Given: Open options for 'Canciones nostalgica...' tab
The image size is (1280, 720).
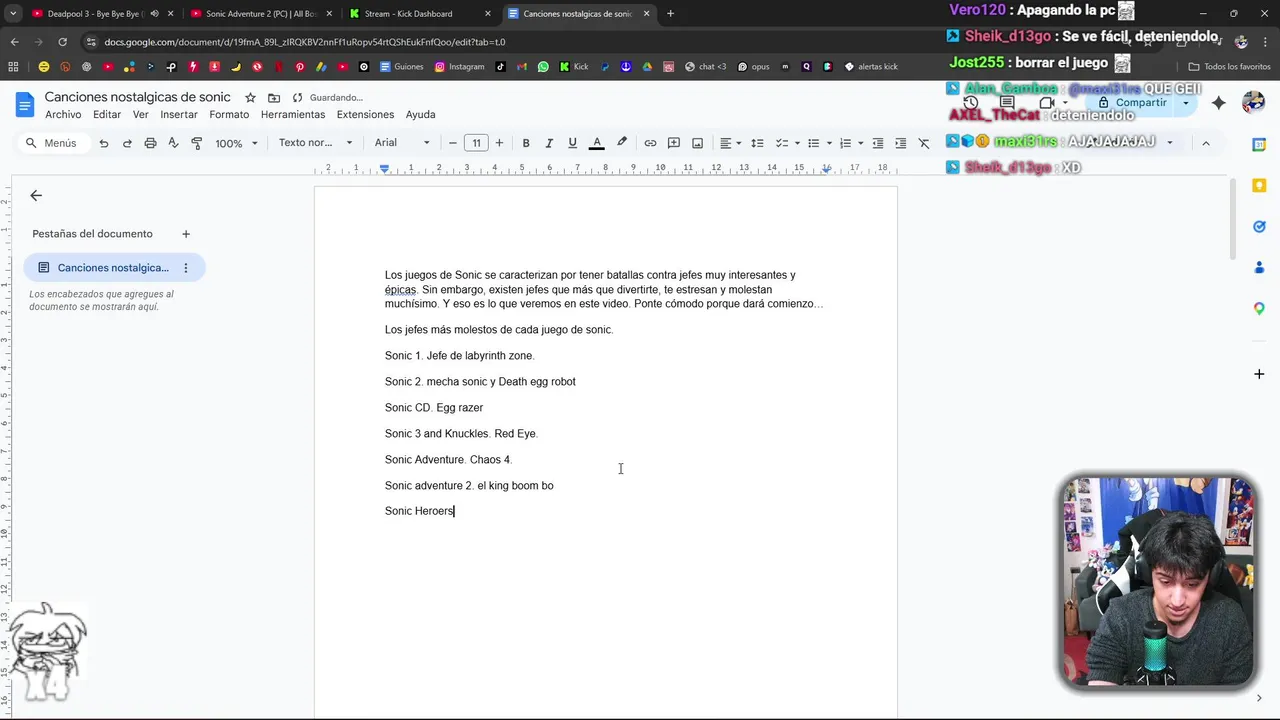Looking at the screenshot, I should (x=186, y=268).
